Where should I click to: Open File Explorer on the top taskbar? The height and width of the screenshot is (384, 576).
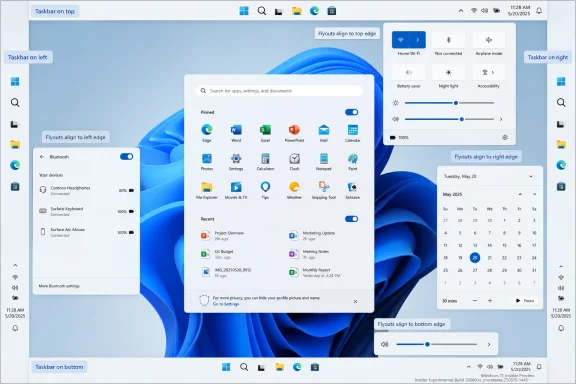[x=297, y=11]
